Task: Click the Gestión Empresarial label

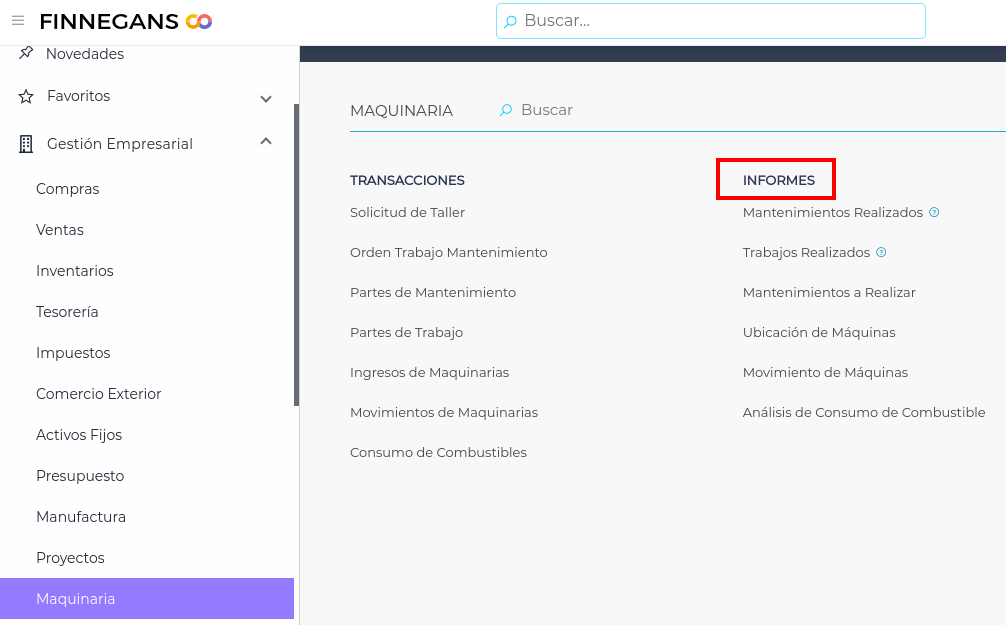Action: point(119,144)
